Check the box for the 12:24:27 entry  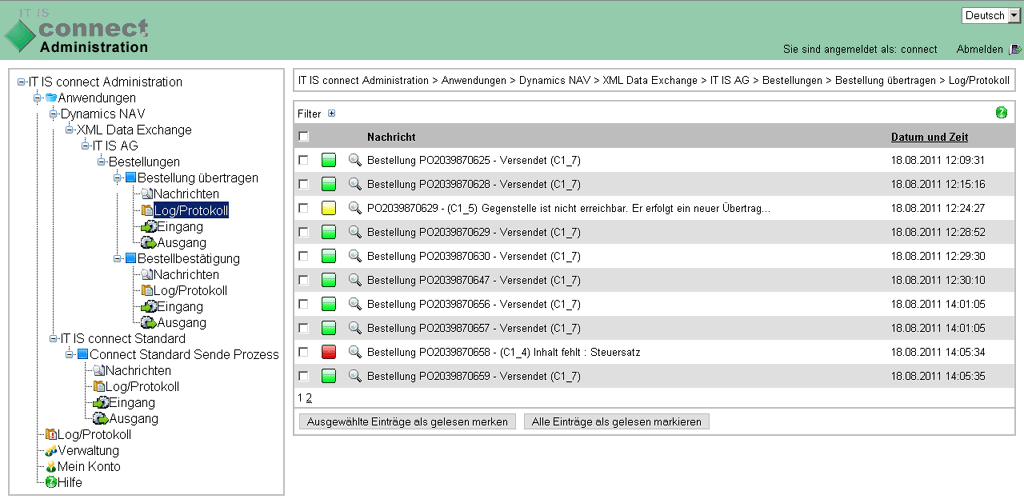point(303,208)
